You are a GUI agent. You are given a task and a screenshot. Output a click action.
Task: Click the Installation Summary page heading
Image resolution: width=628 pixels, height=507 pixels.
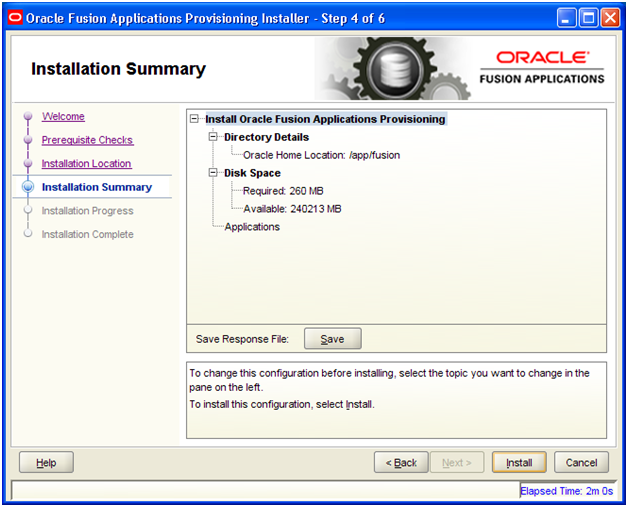tap(119, 69)
